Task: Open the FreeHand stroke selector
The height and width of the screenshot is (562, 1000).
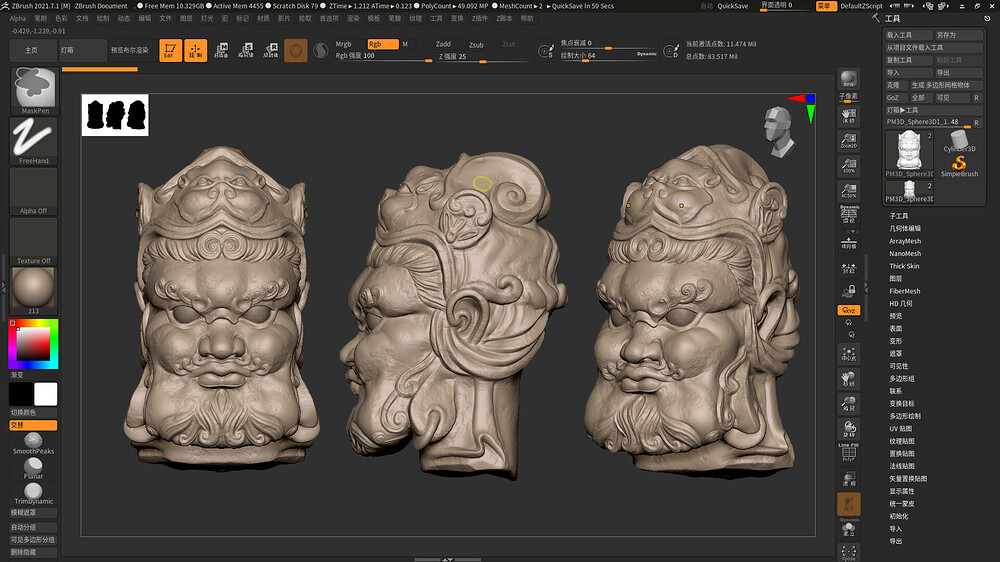Action: click(34, 140)
